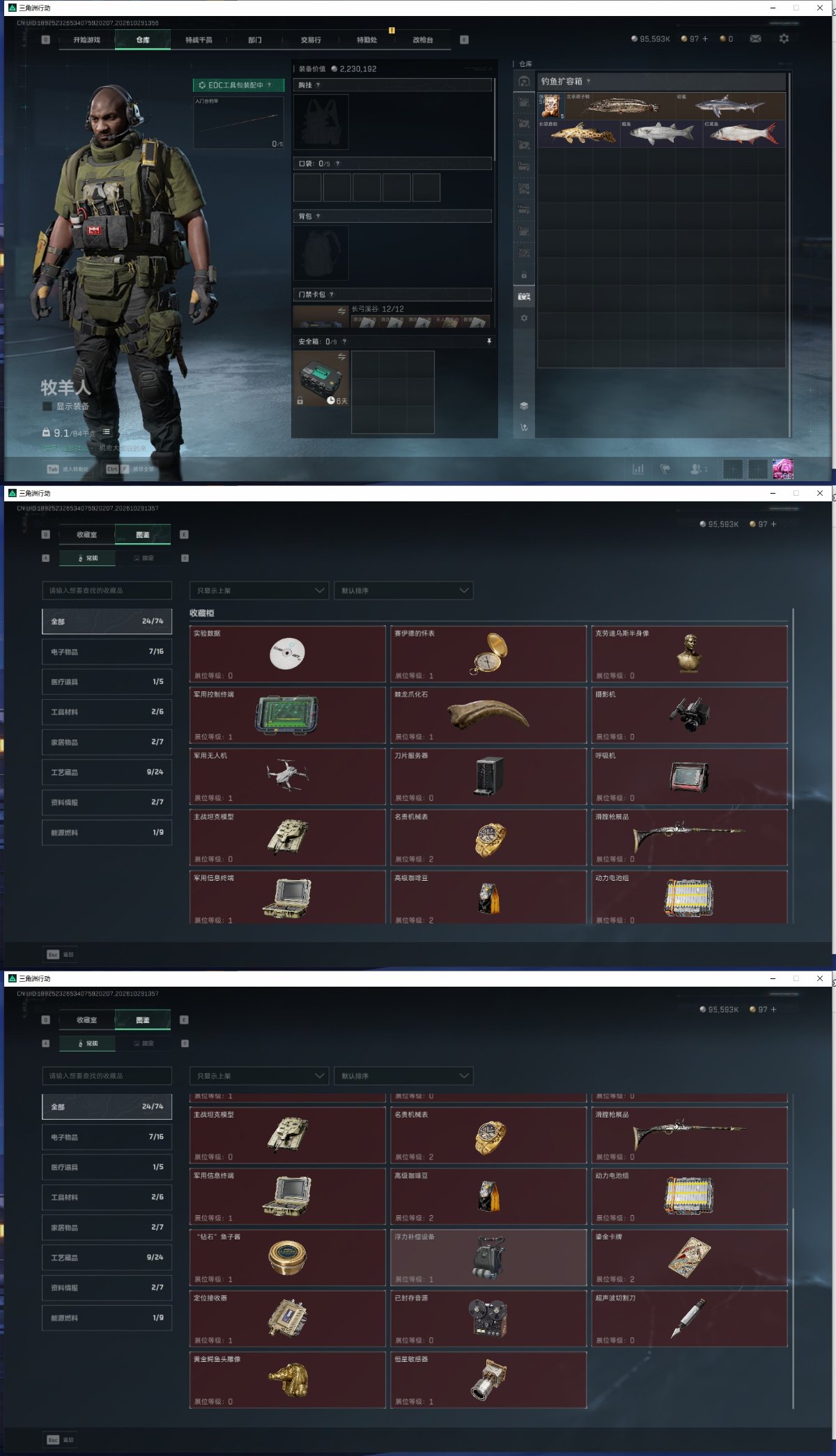Open 默认排序 dropdown in the bottom window

pyautogui.click(x=403, y=1076)
